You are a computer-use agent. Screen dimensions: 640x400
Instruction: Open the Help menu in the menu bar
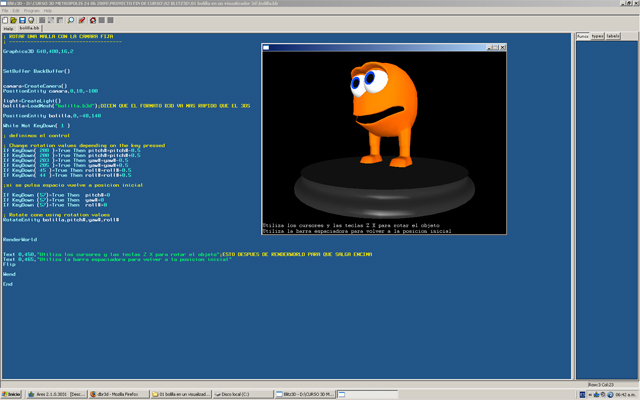pyautogui.click(x=48, y=11)
